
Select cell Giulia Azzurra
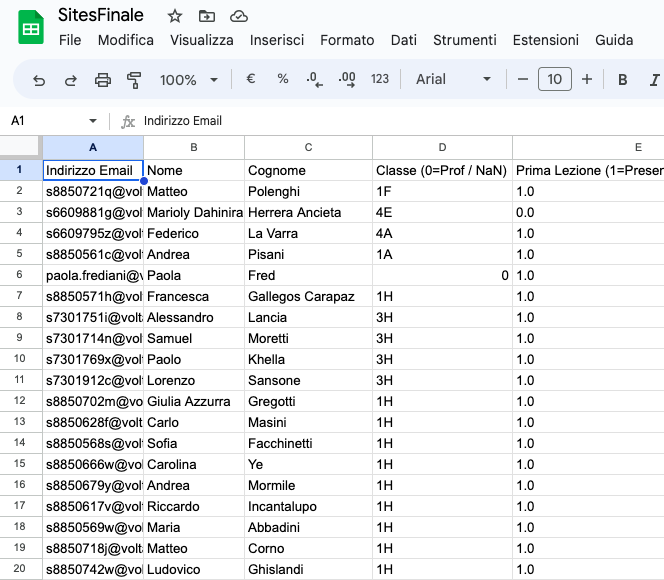point(194,401)
